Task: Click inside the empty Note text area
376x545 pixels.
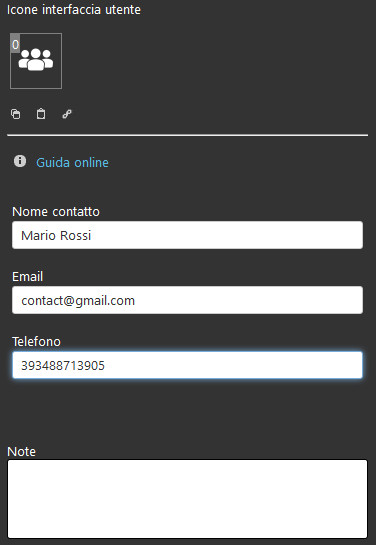Action: coord(187,499)
